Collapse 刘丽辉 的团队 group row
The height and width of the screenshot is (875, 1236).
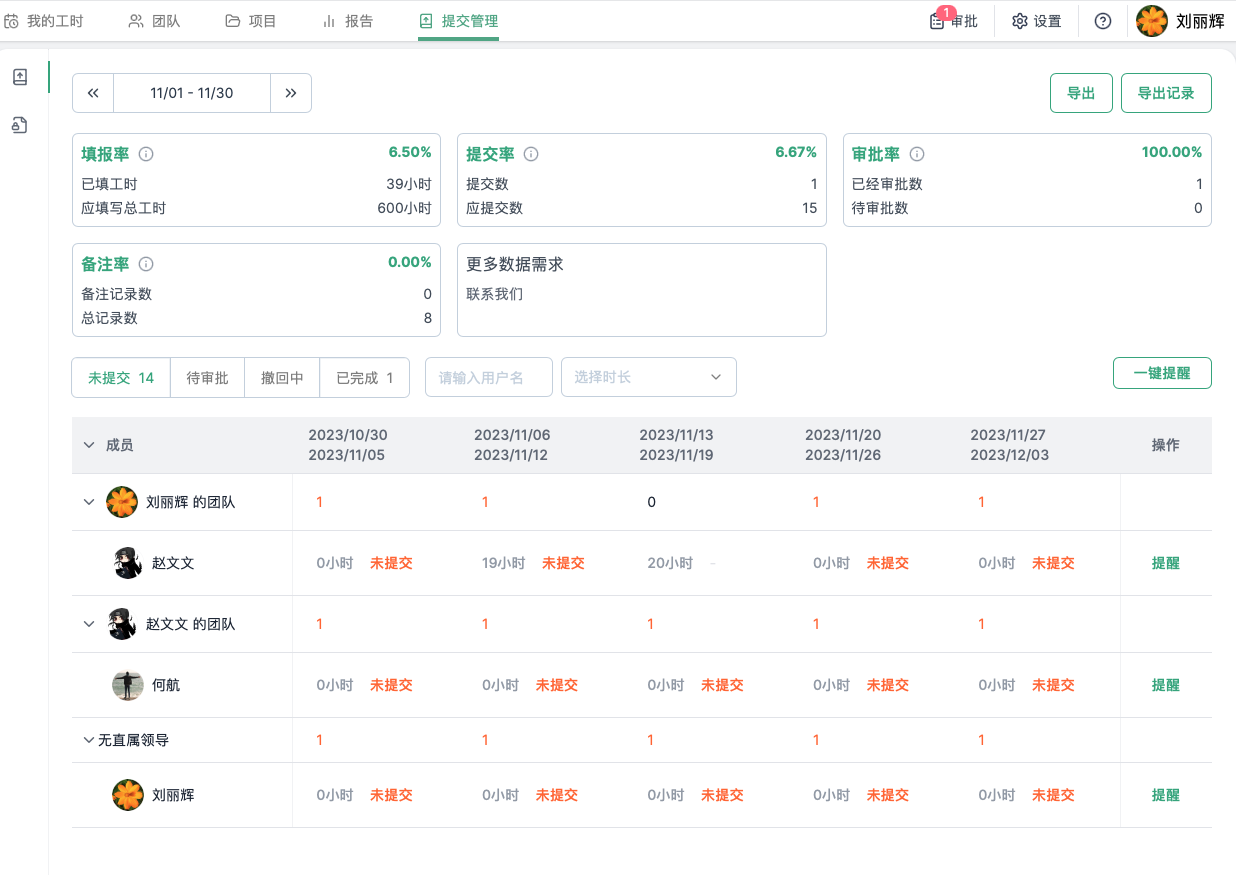[x=89, y=502]
